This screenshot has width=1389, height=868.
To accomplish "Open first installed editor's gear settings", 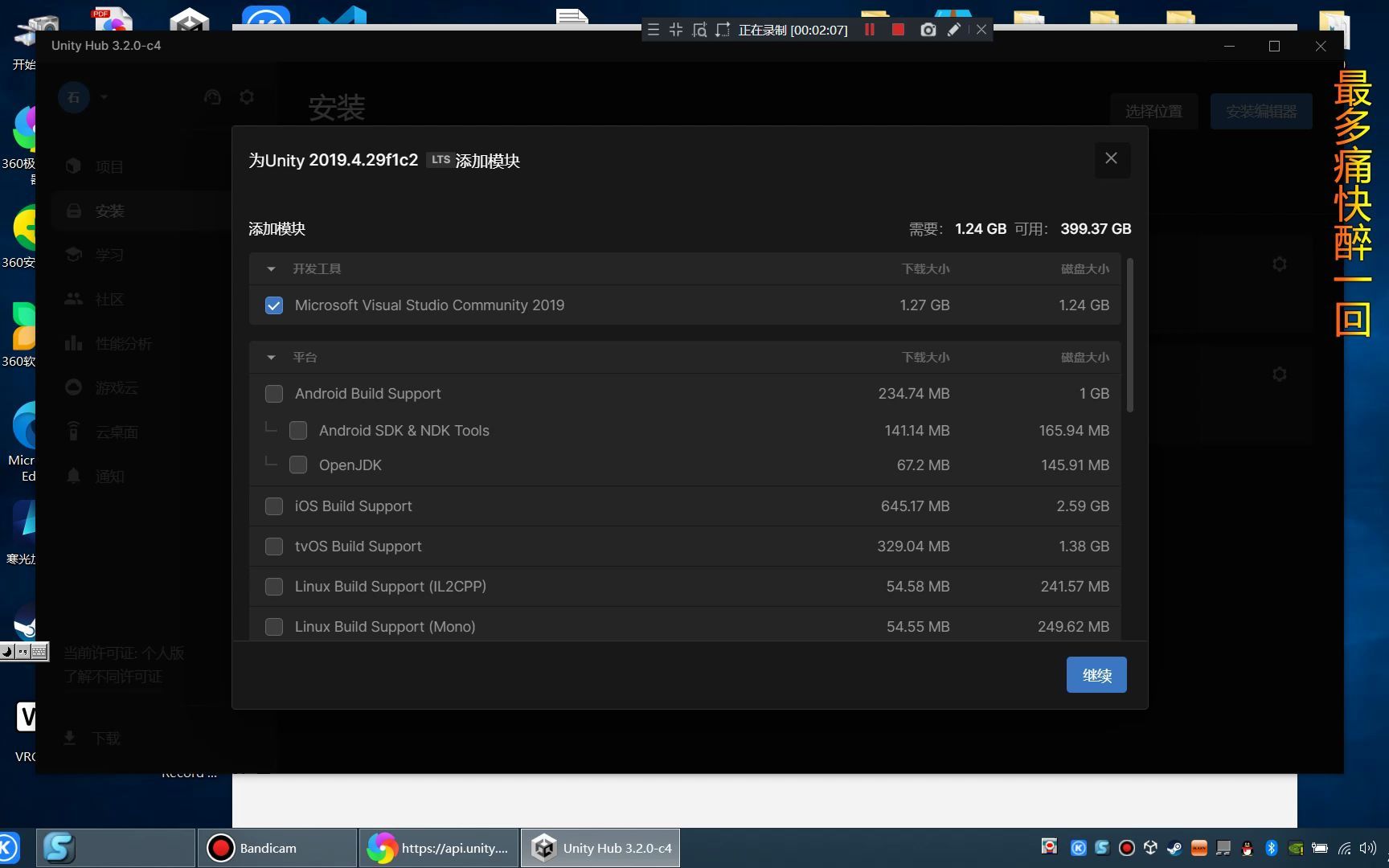I will [x=1280, y=264].
